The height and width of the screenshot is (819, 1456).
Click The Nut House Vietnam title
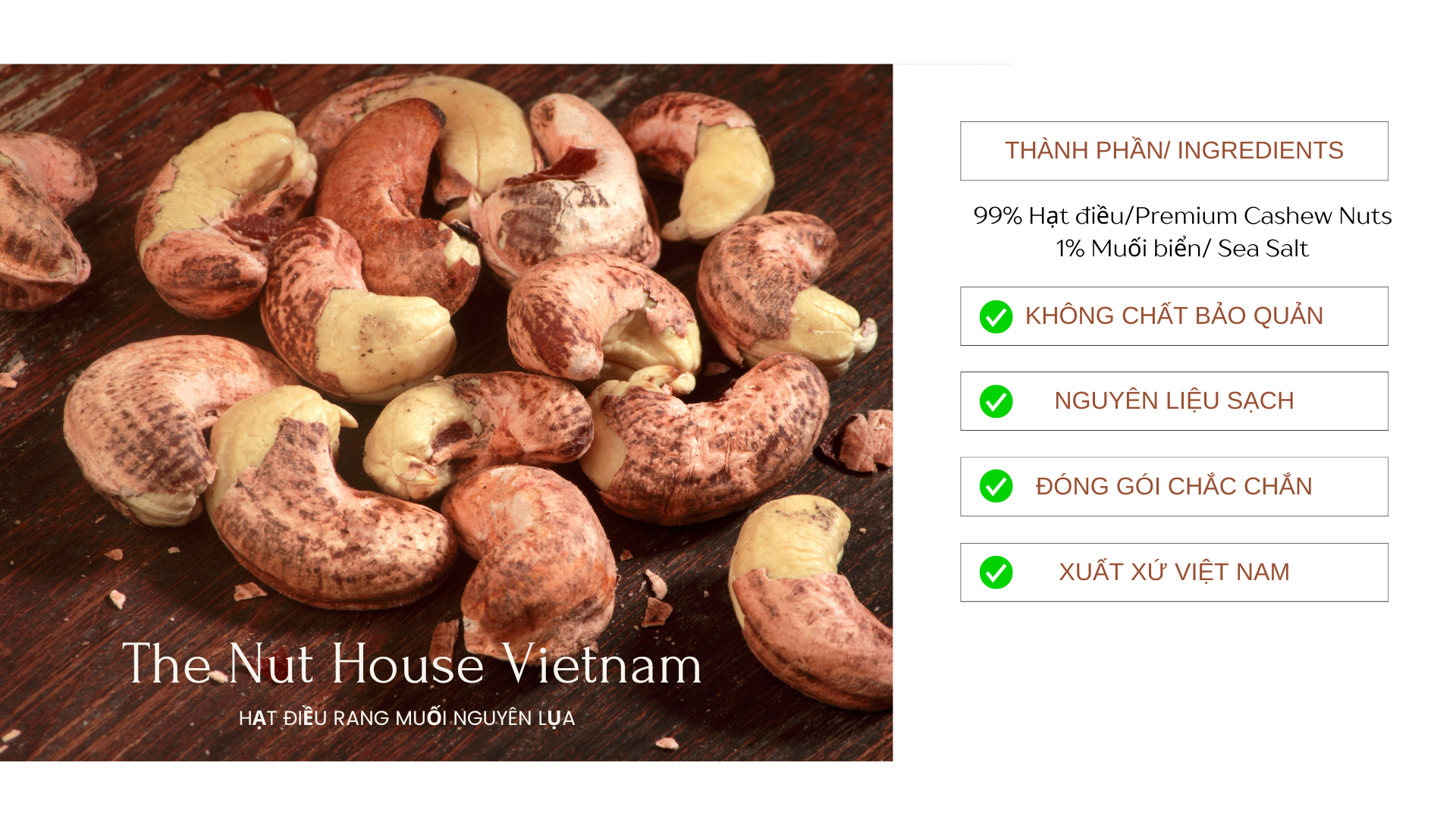[412, 664]
